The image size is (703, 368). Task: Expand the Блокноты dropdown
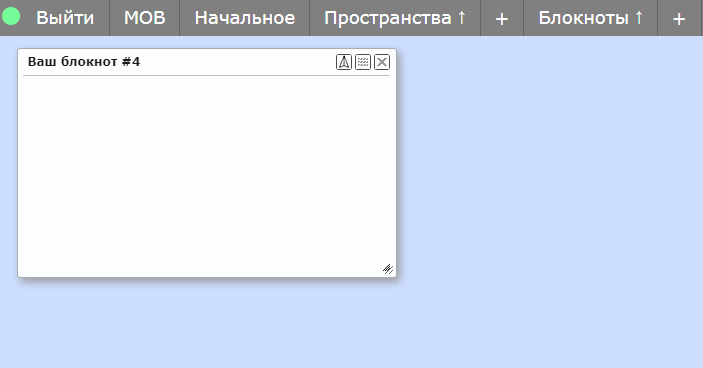(590, 18)
